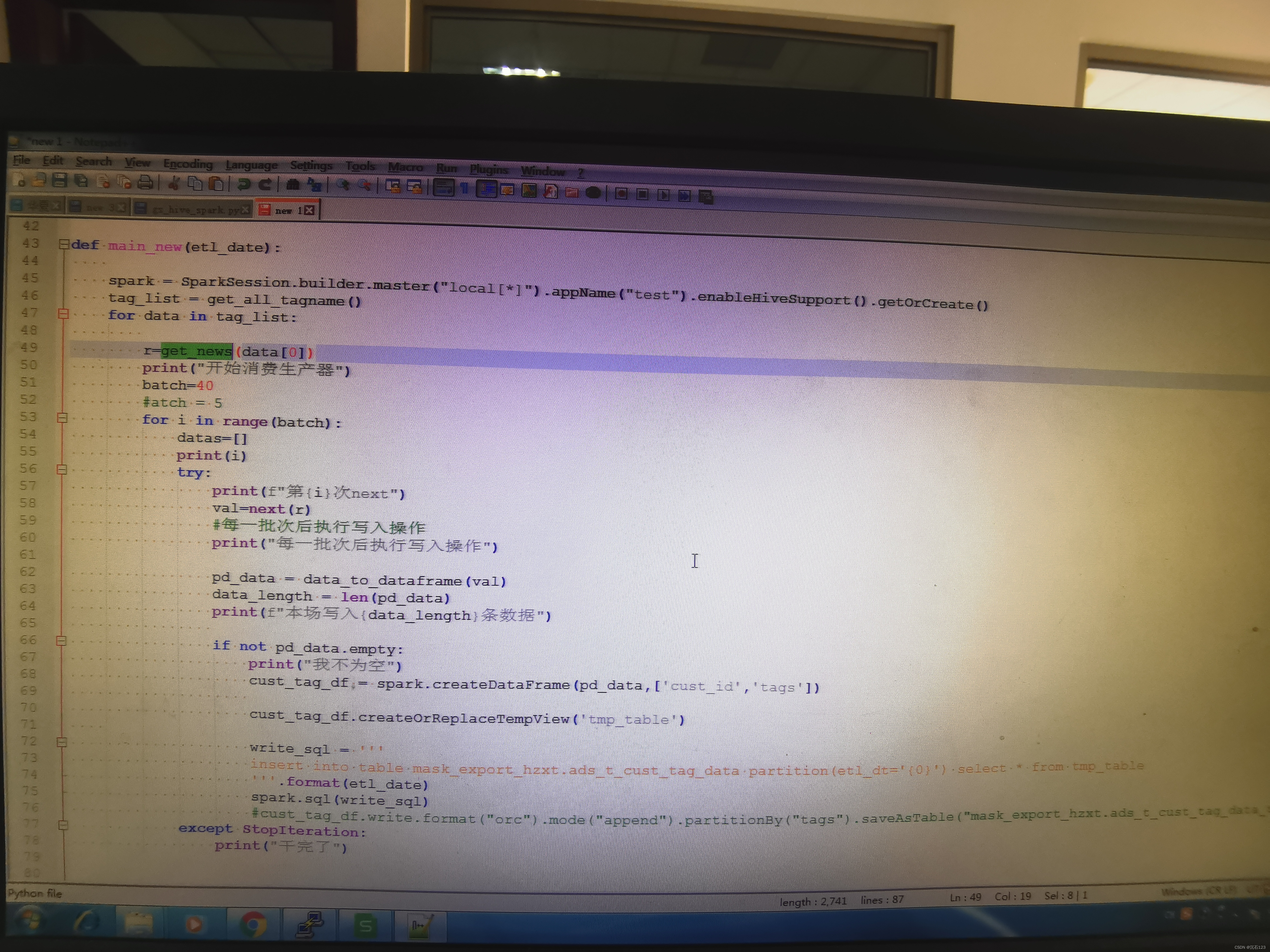The height and width of the screenshot is (952, 1270).
Task: Click the green Undo arrow
Action: click(x=243, y=184)
